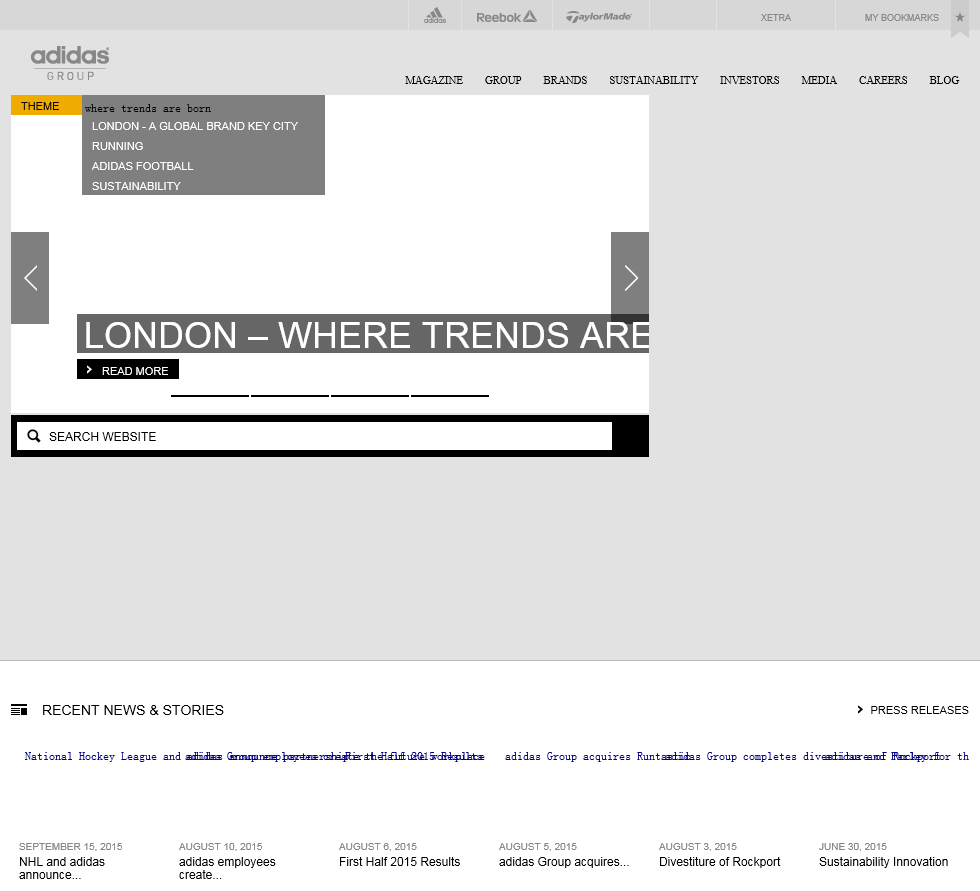Open the National Hockey League image link

pyautogui.click(x=102, y=757)
